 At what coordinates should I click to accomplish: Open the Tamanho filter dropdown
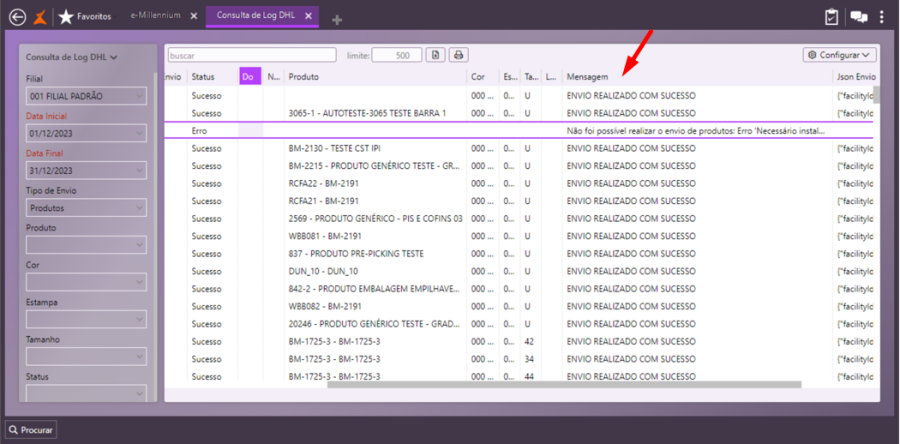(x=86, y=356)
